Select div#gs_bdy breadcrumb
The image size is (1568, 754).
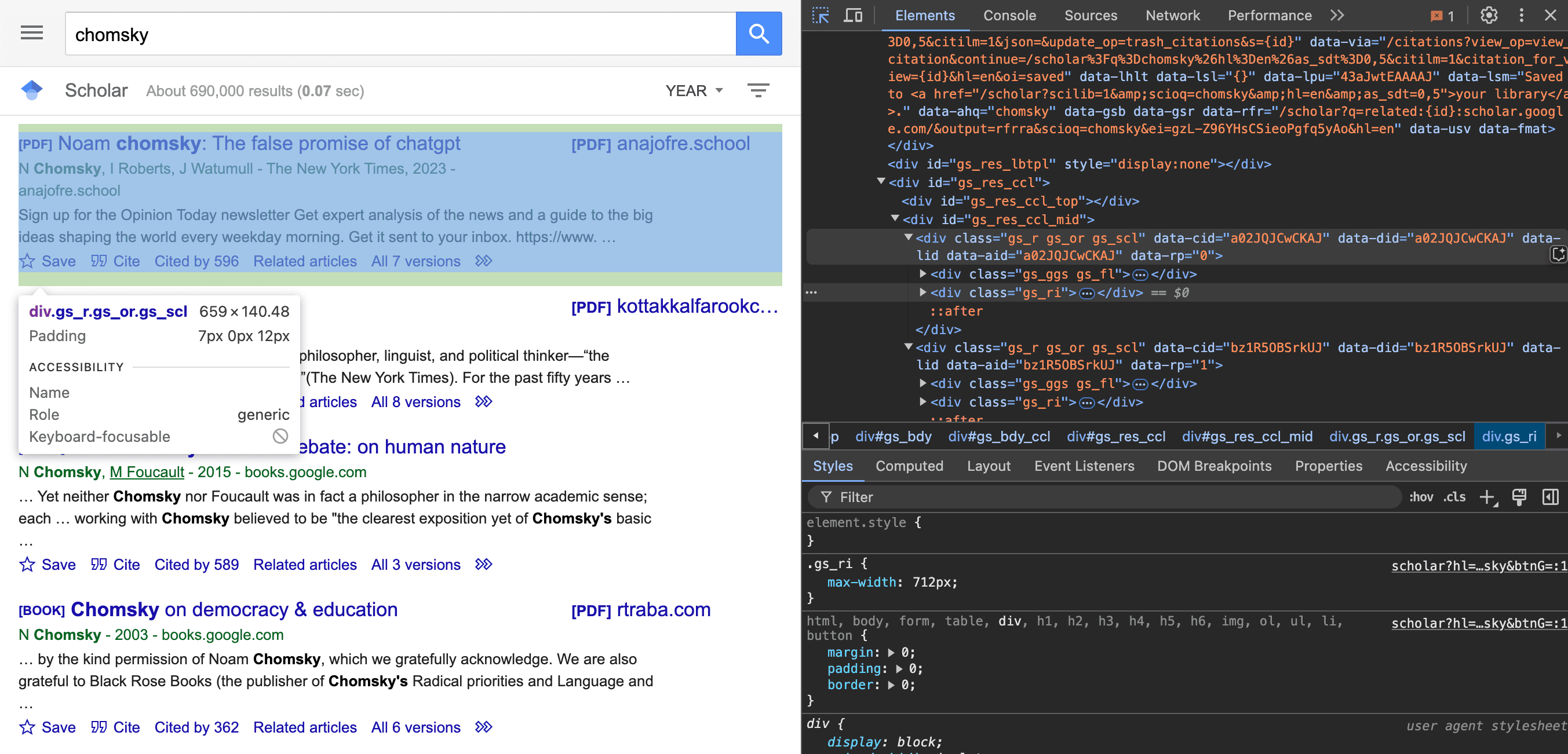893,436
